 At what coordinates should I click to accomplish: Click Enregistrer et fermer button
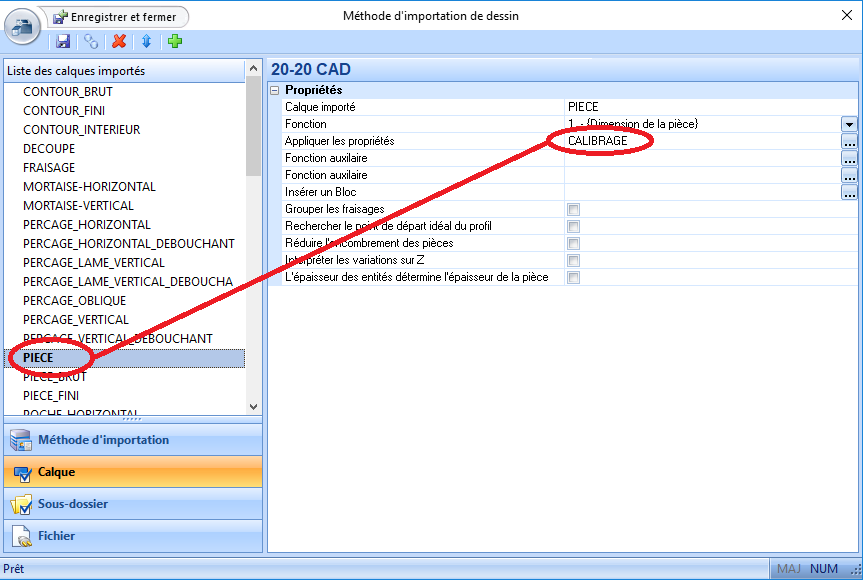(x=114, y=17)
